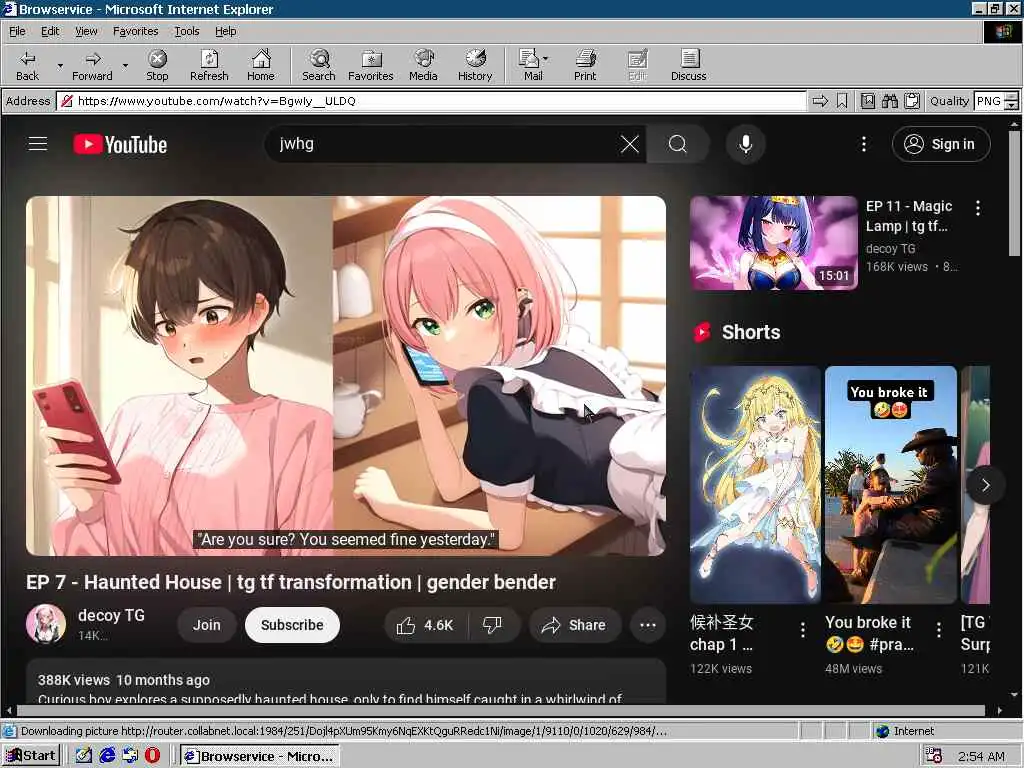The height and width of the screenshot is (768, 1024).
Task: Click the magnifier search button
Action: [x=678, y=144]
